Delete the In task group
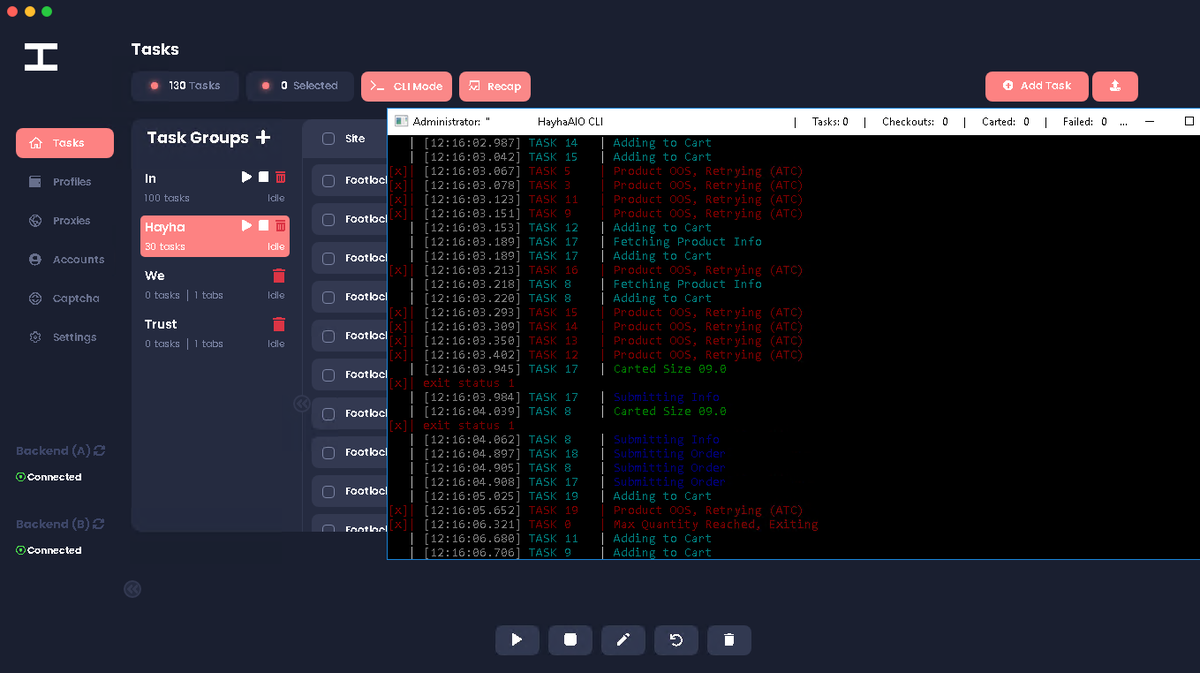Viewport: 1200px width, 673px height. tap(280, 177)
